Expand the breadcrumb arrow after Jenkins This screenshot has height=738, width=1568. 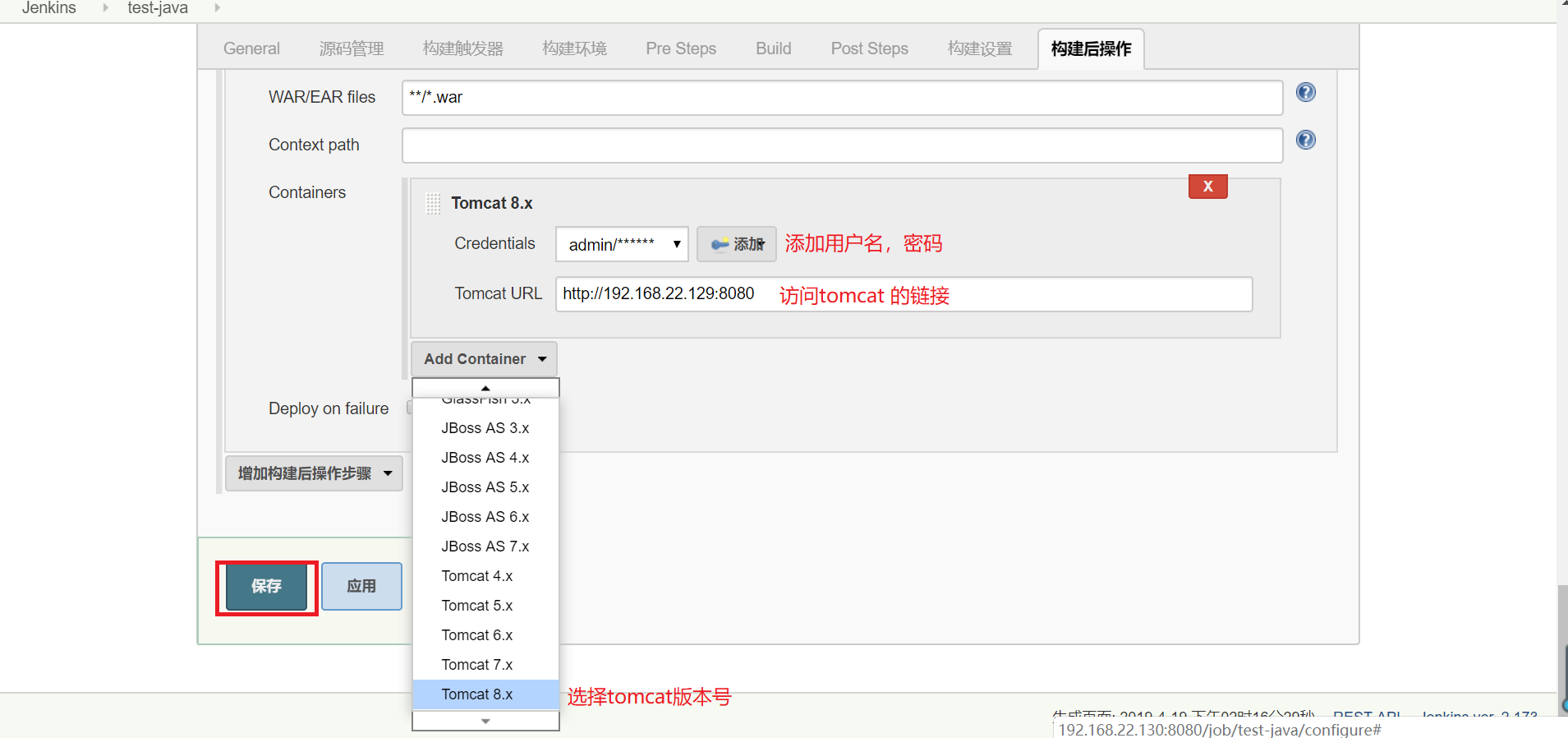(x=105, y=7)
